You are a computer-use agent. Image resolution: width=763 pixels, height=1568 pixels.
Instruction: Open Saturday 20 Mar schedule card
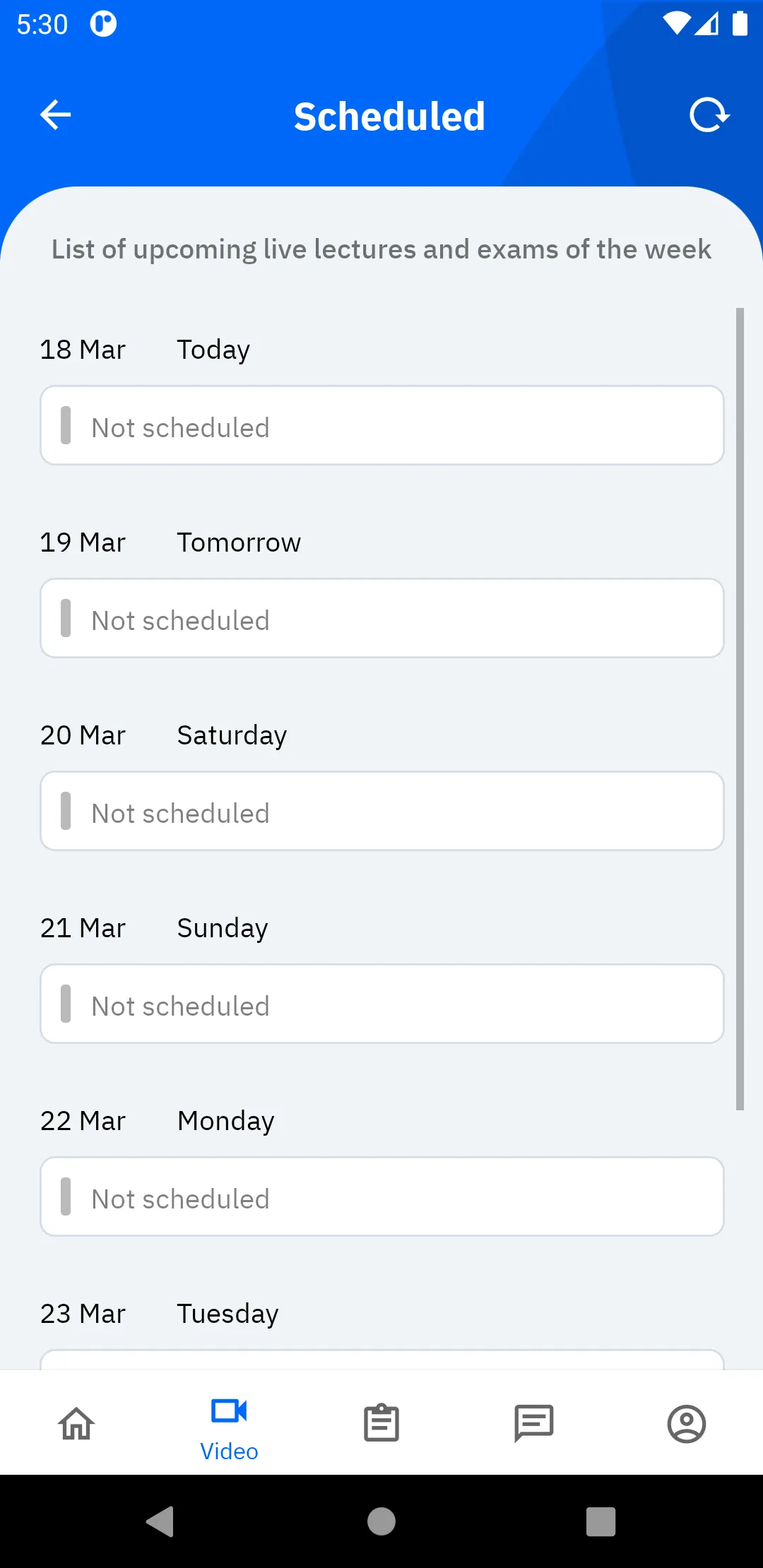(382, 811)
